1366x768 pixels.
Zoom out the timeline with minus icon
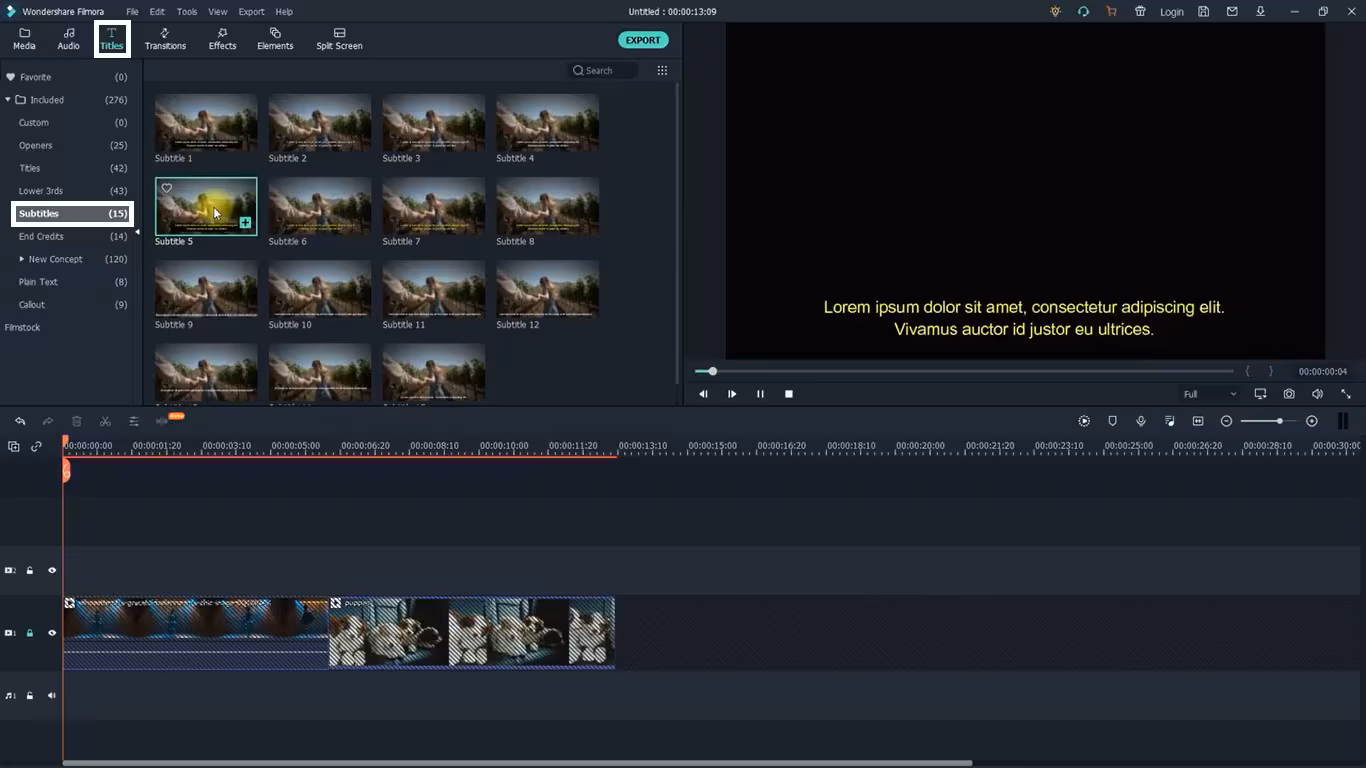[x=1226, y=421]
